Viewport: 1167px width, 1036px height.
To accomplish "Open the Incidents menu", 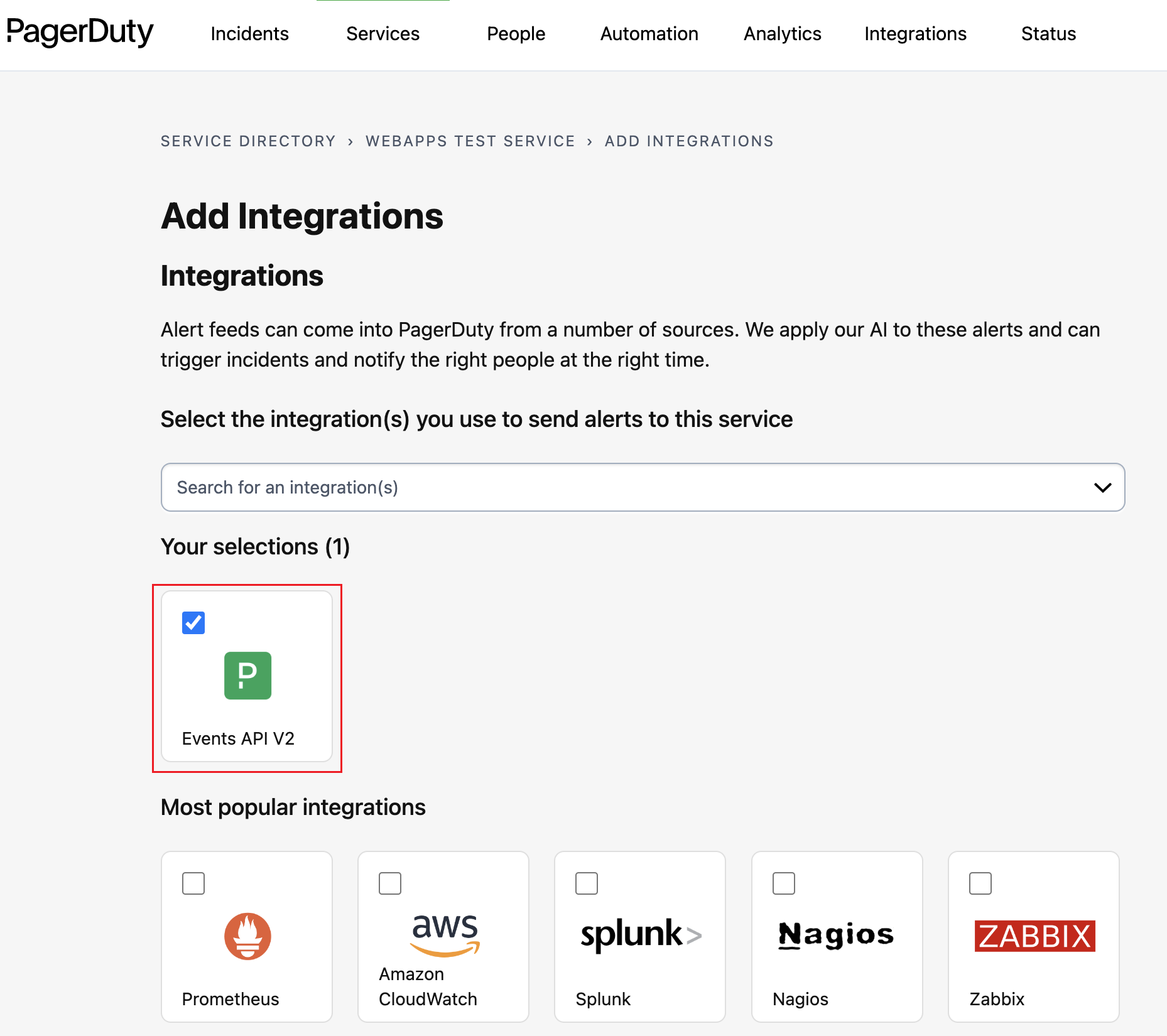I will (249, 34).
